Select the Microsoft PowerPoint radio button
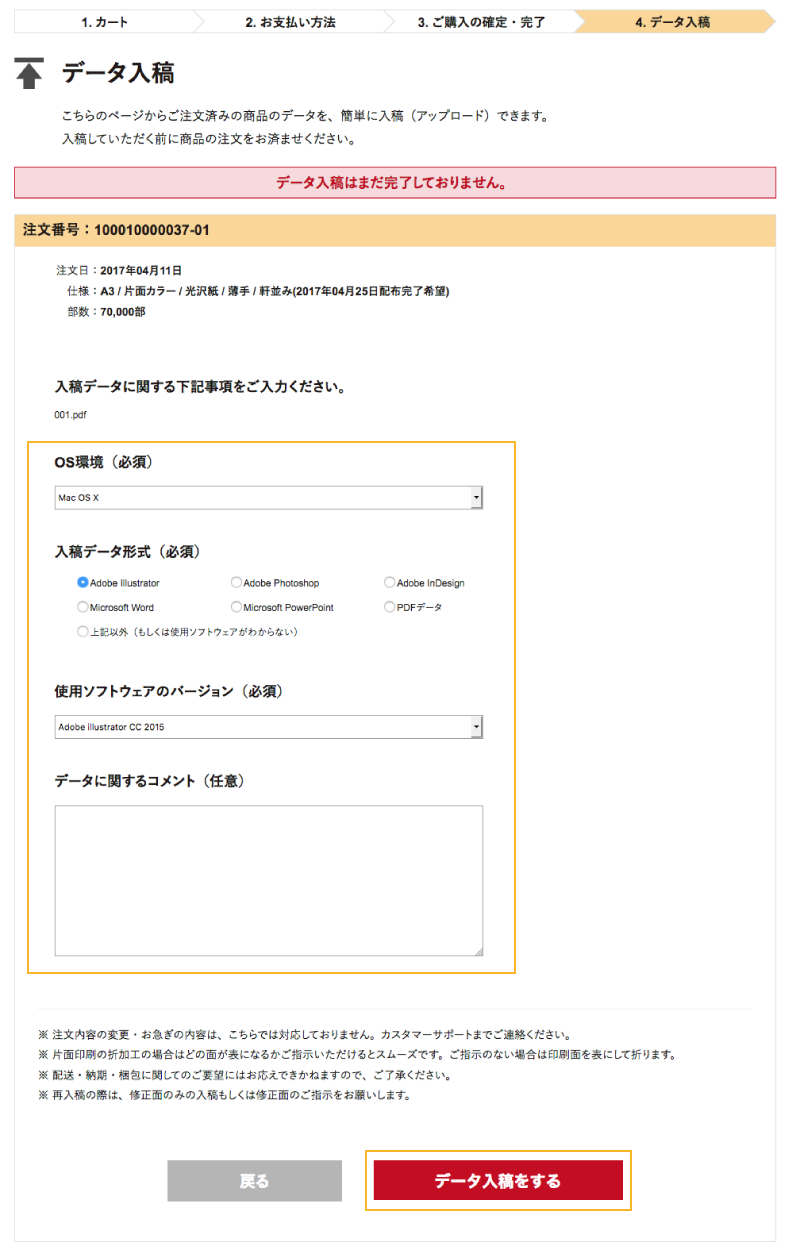Screen dimensions: 800x1256 [x=236, y=607]
